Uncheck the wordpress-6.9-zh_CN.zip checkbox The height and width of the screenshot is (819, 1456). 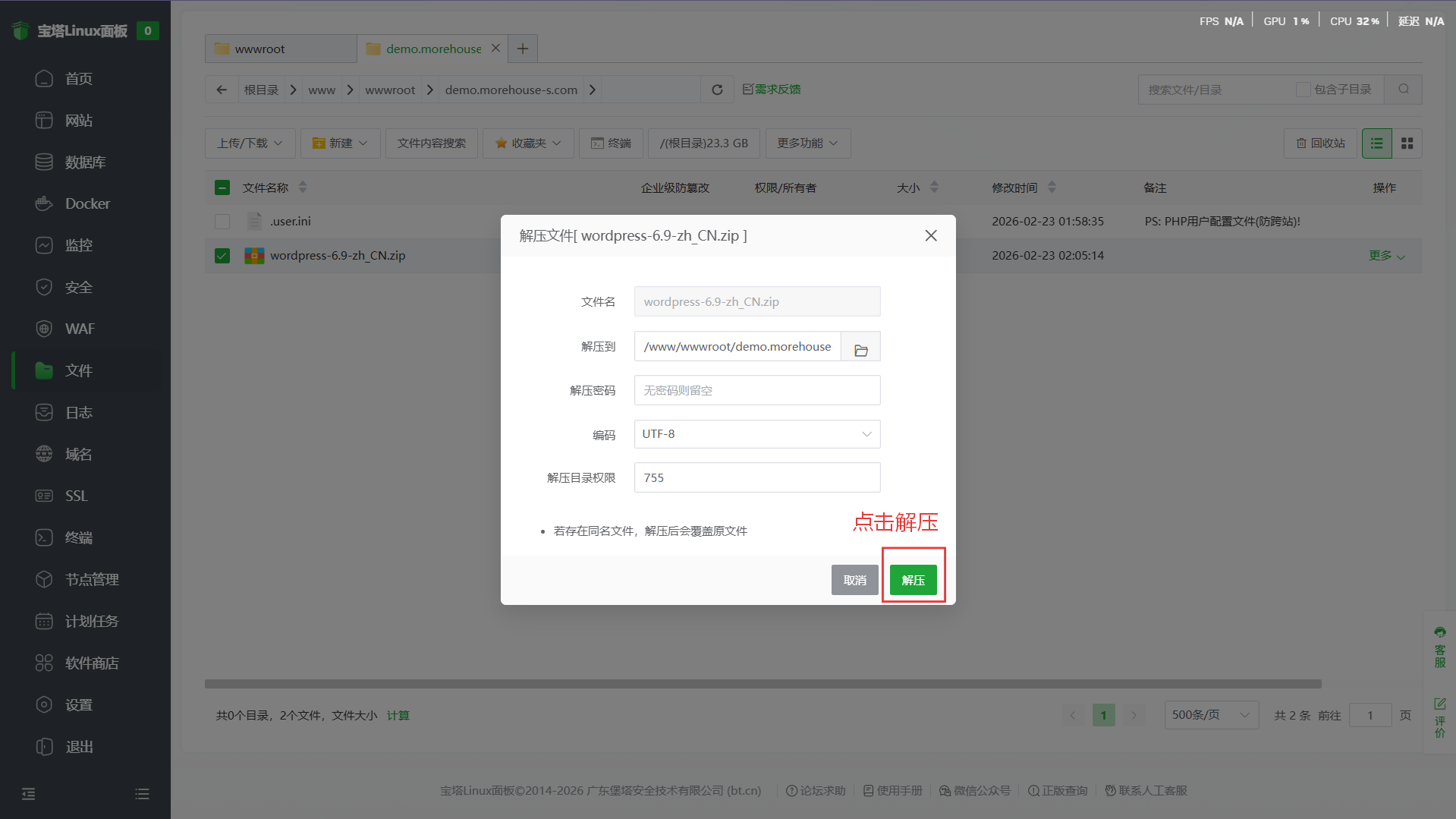click(222, 256)
